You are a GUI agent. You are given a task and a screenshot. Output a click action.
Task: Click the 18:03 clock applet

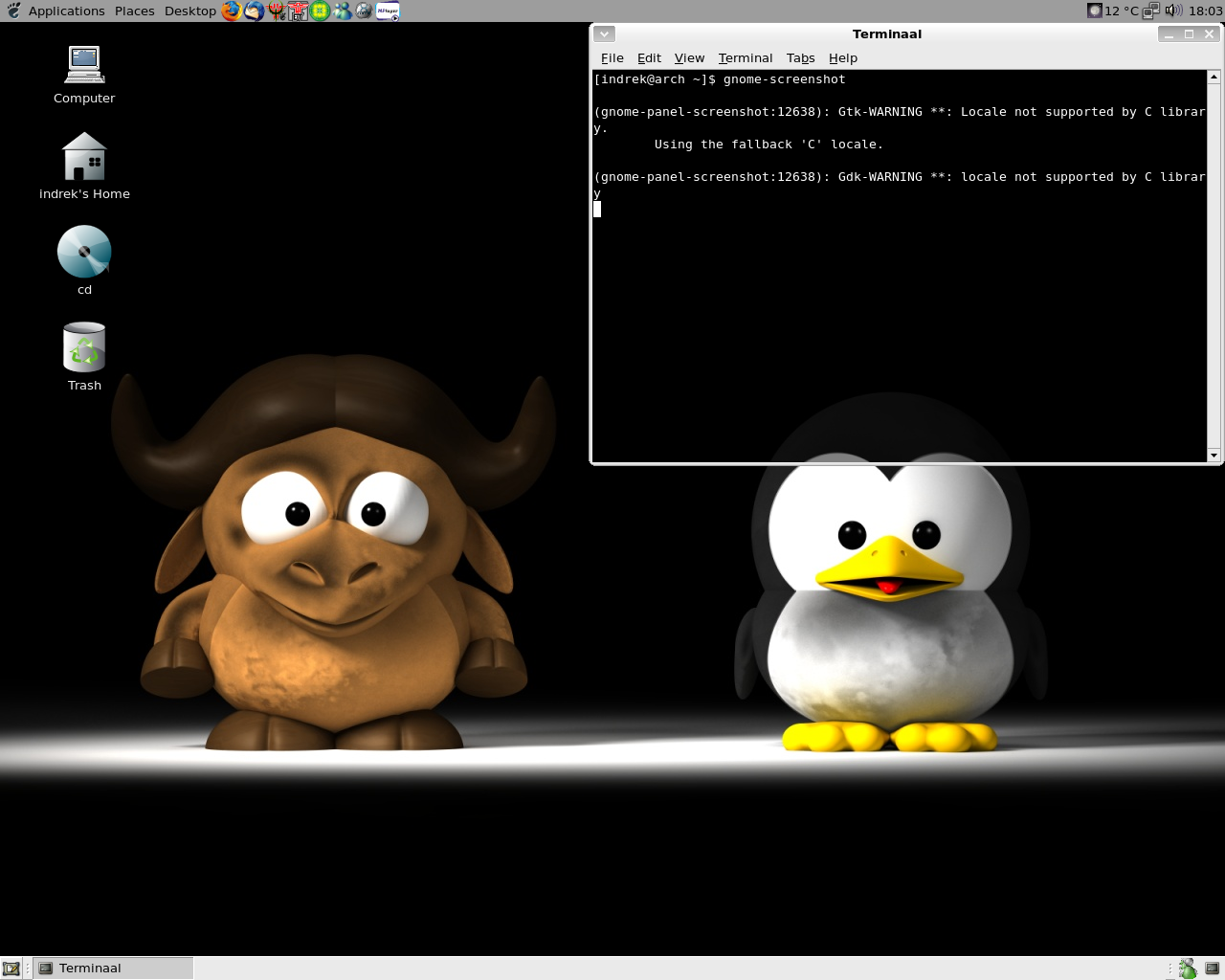coord(1206,11)
